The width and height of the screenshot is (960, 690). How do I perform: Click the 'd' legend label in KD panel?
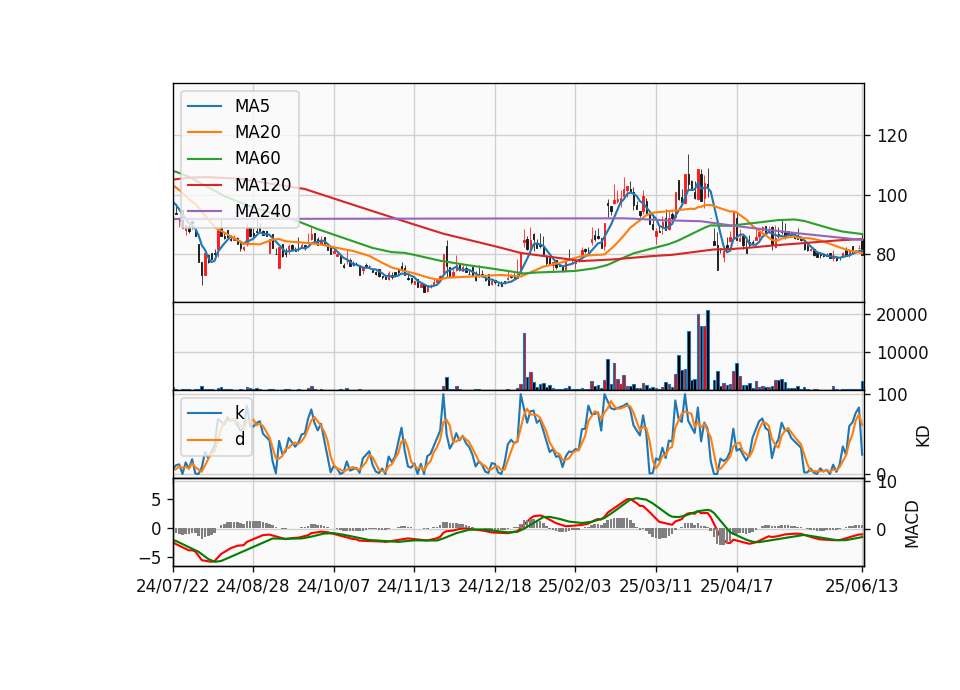[x=240, y=439]
